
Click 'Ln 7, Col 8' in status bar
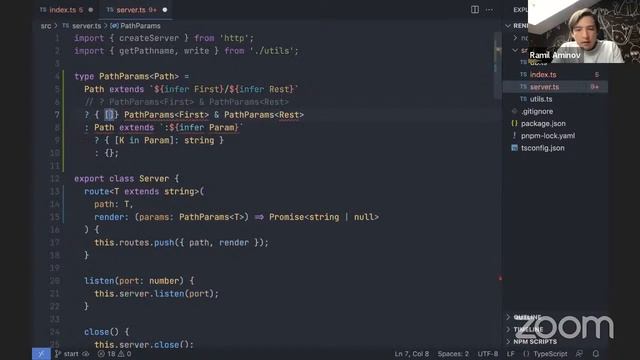click(x=412, y=354)
